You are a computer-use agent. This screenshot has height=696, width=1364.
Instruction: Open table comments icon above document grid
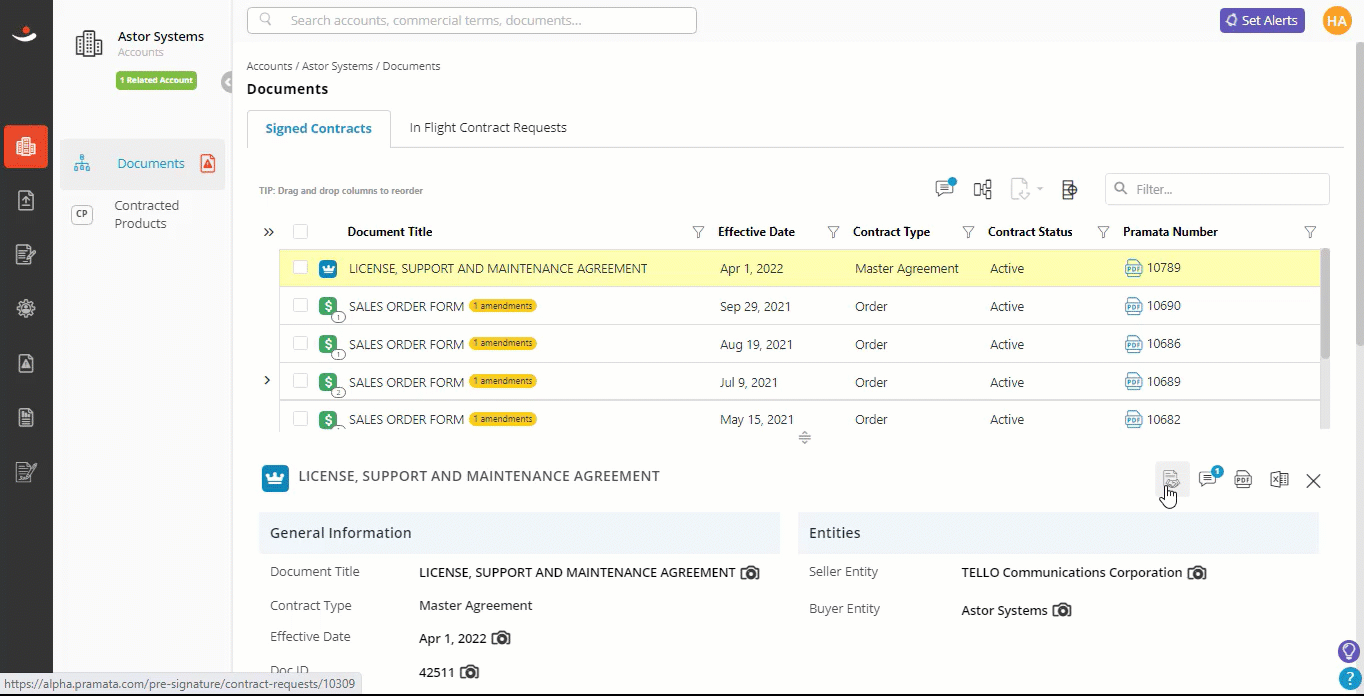pyautogui.click(x=945, y=187)
